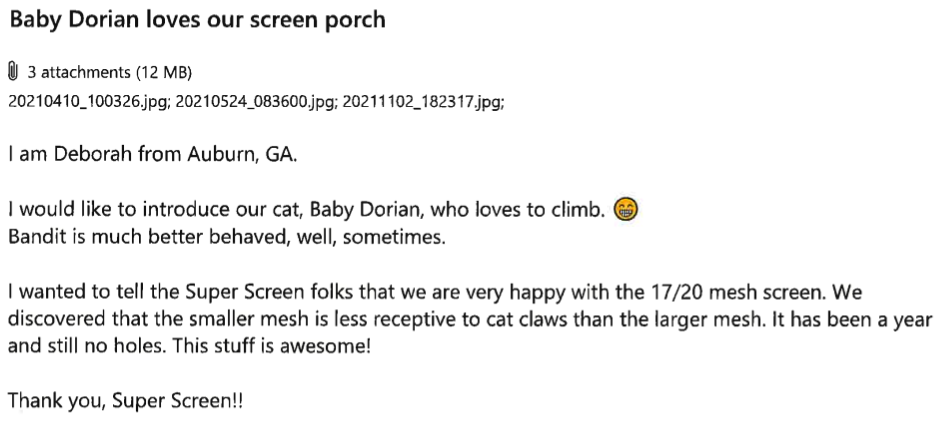The image size is (945, 430).
Task: Click the paperclip attachments icon
Action: tap(14, 72)
